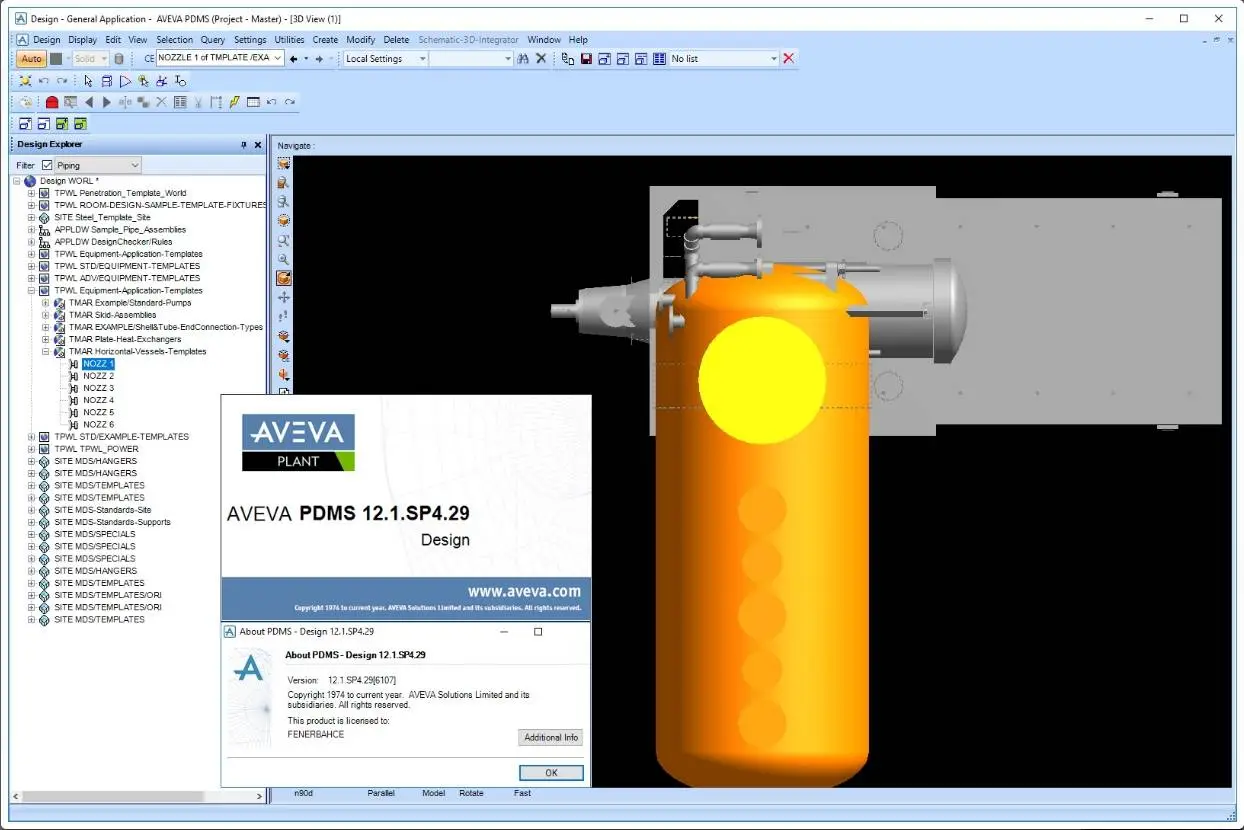Image resolution: width=1244 pixels, height=830 pixels.
Task: Select NOZZ 1 in the tree
Action: (98, 364)
